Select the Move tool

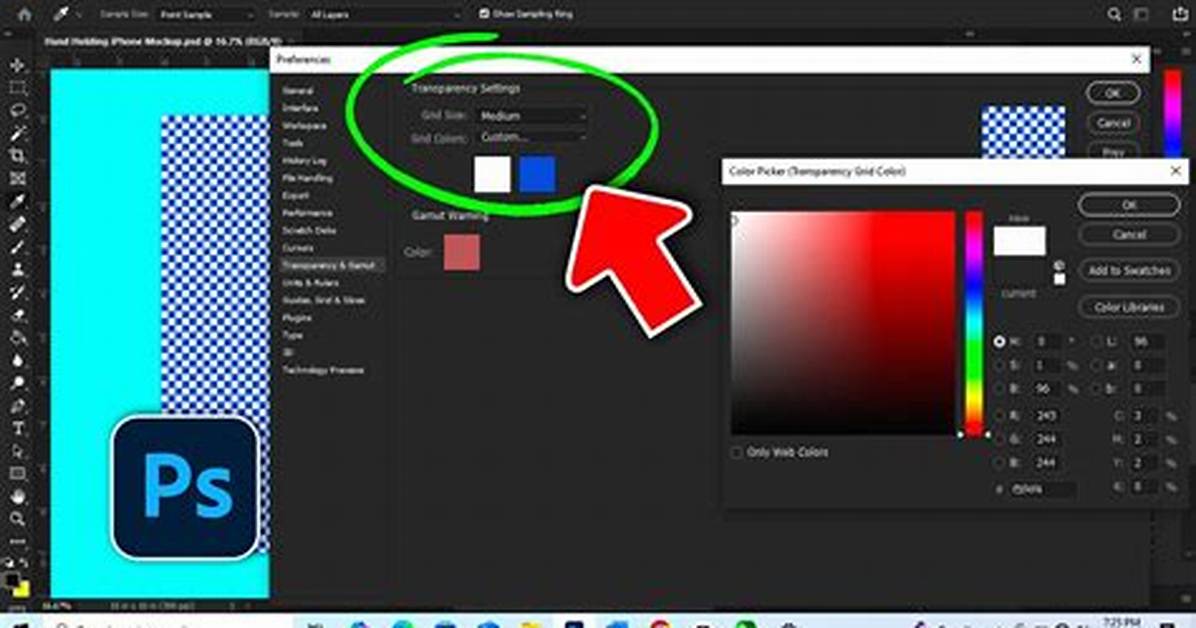point(18,66)
